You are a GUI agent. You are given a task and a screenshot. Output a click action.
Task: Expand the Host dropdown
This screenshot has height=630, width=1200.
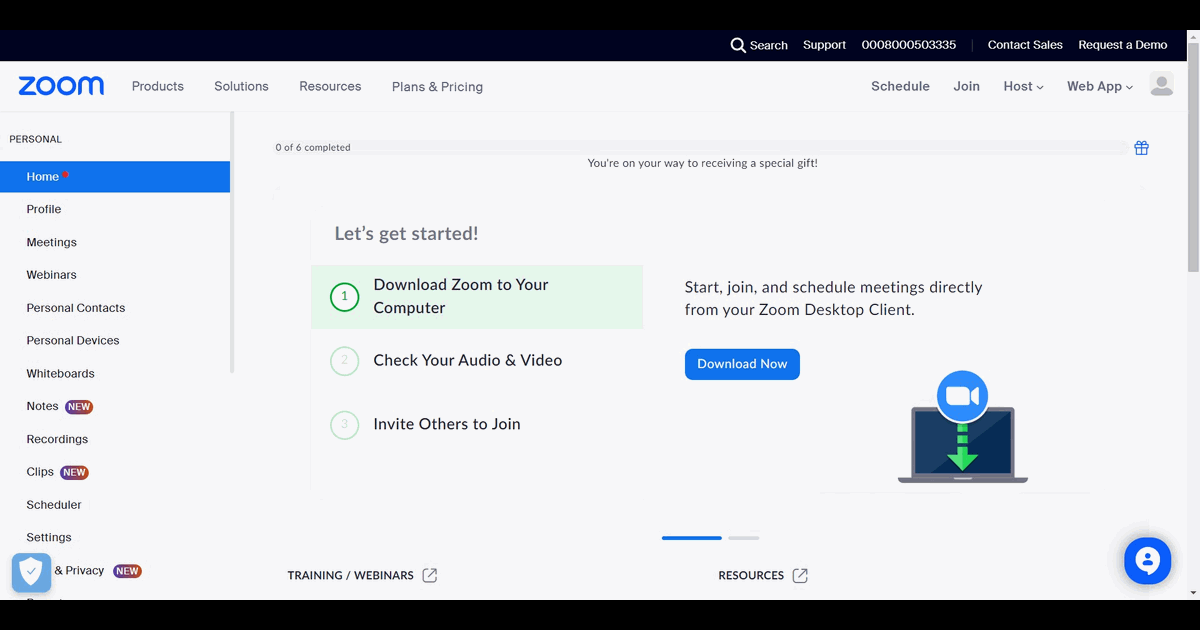(x=1023, y=87)
